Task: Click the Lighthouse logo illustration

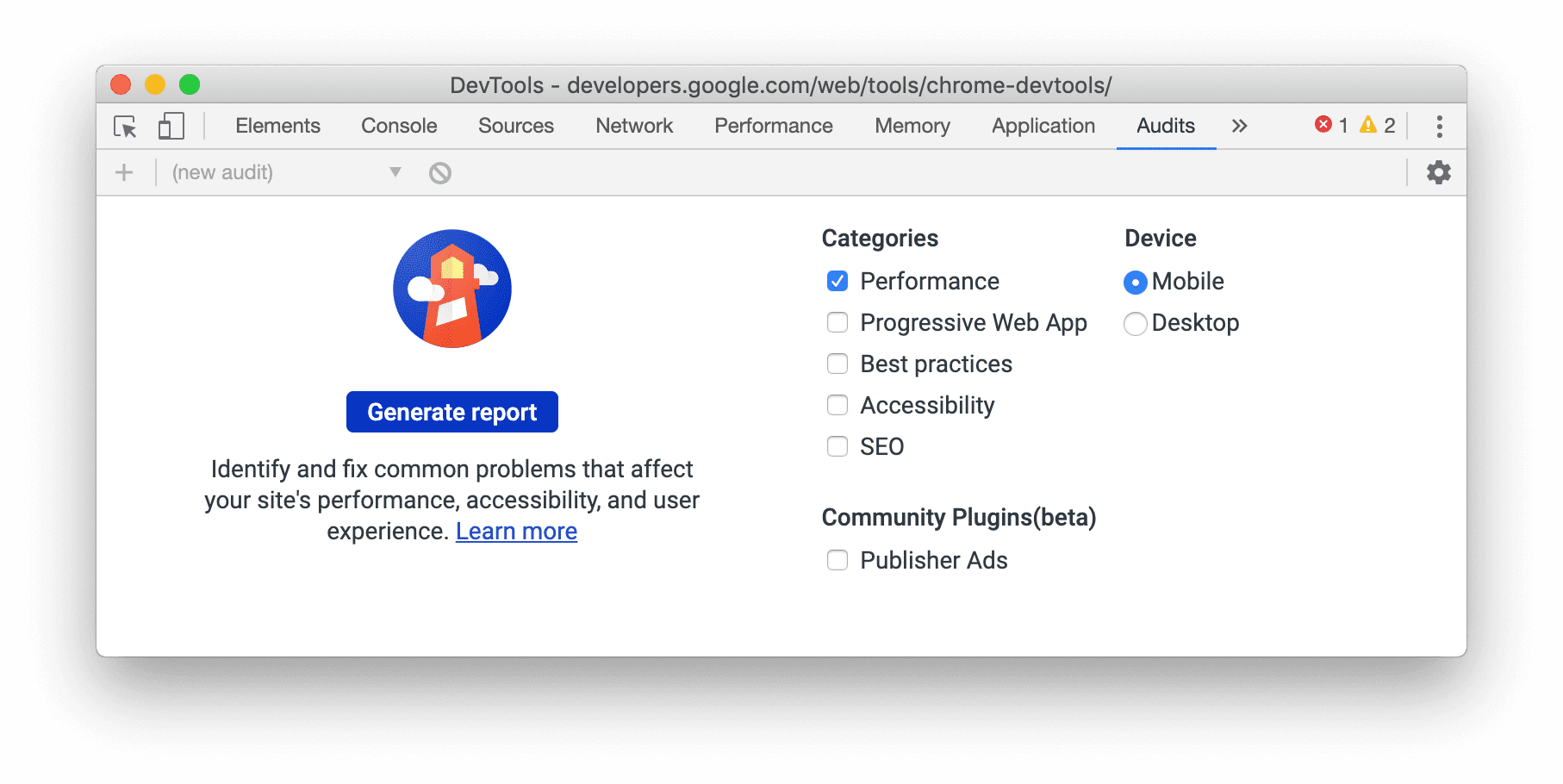Action: tap(451, 289)
